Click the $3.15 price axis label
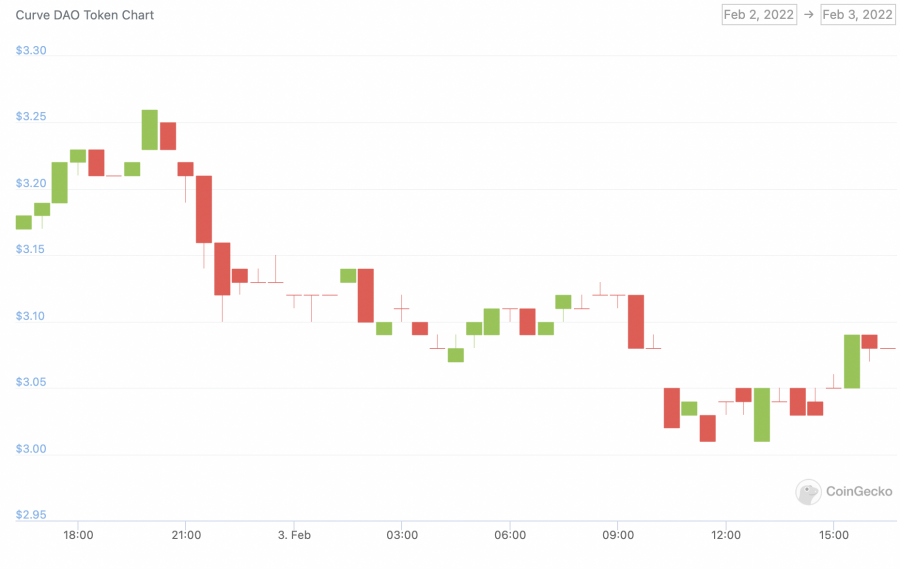 click(31, 249)
